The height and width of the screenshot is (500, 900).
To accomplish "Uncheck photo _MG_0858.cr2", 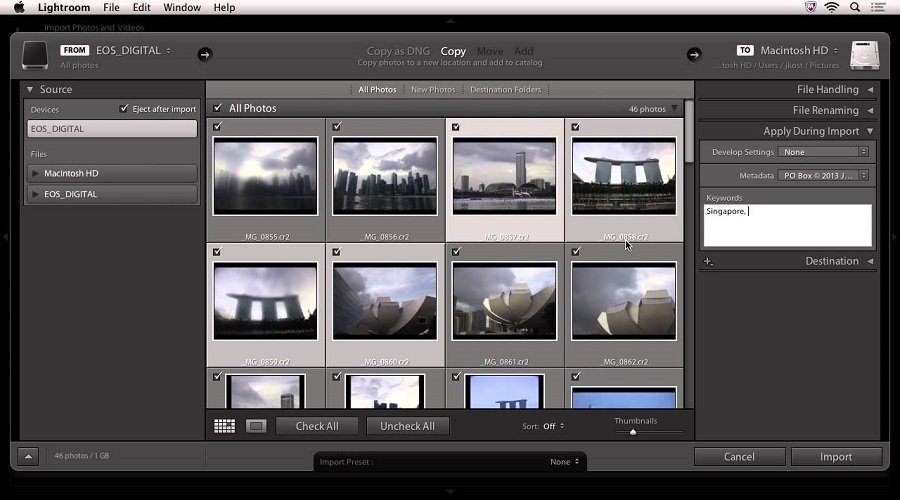I will (576, 126).
